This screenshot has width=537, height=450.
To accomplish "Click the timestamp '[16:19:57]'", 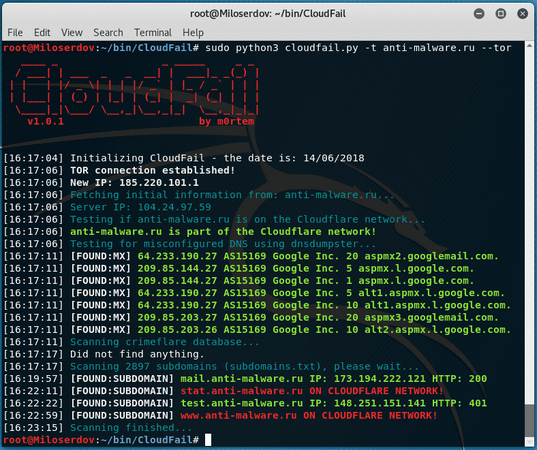I will click(33, 379).
